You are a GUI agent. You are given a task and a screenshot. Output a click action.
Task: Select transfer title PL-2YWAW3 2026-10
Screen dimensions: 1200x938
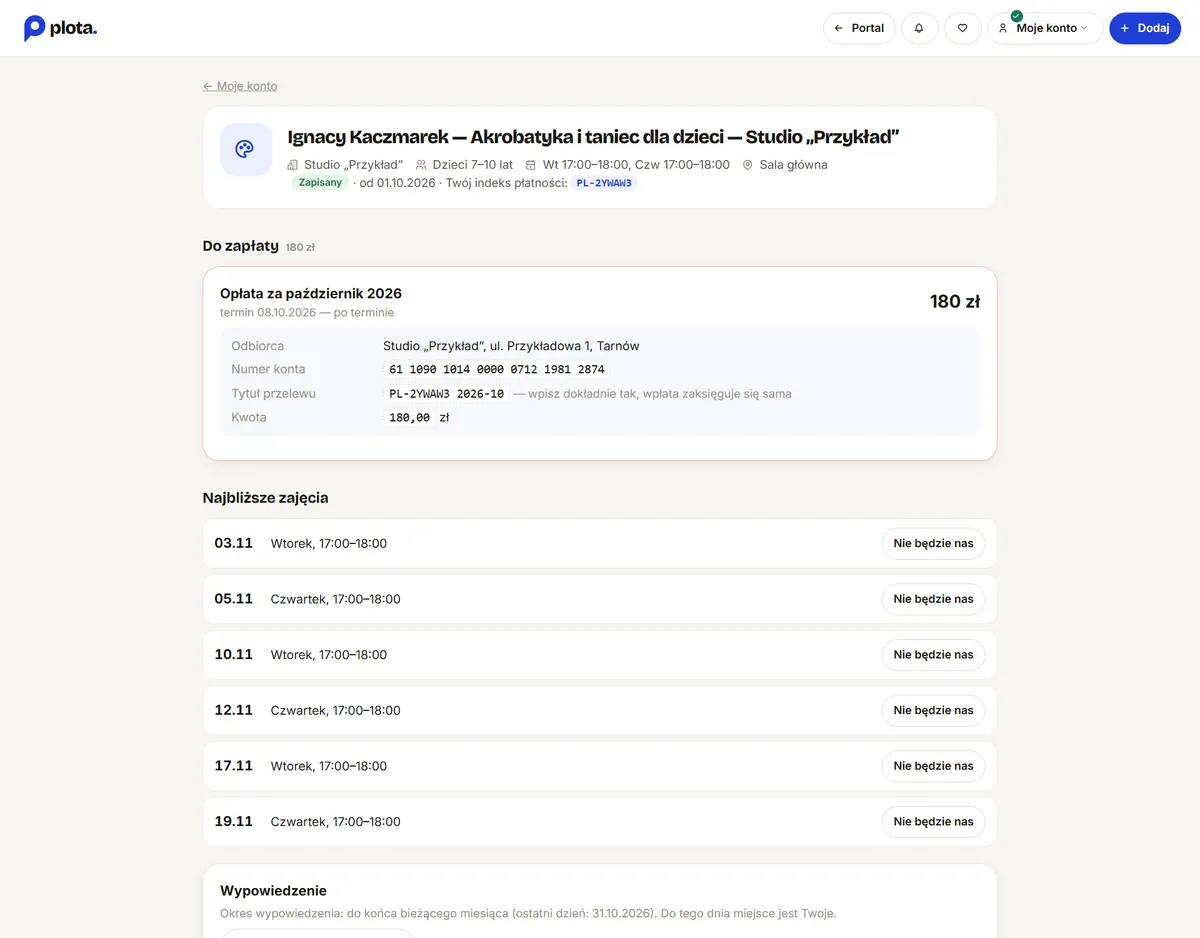(x=446, y=394)
